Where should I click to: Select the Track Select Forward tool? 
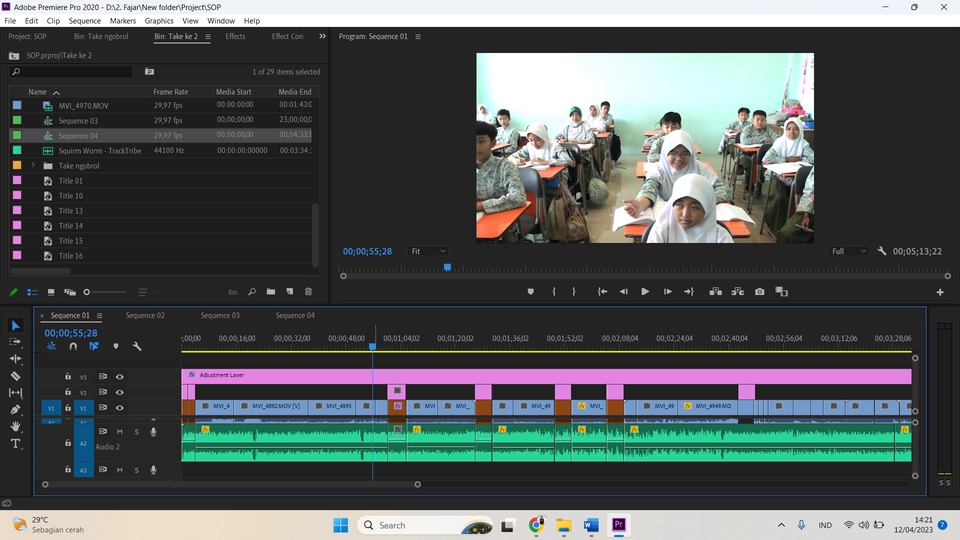pos(16,342)
